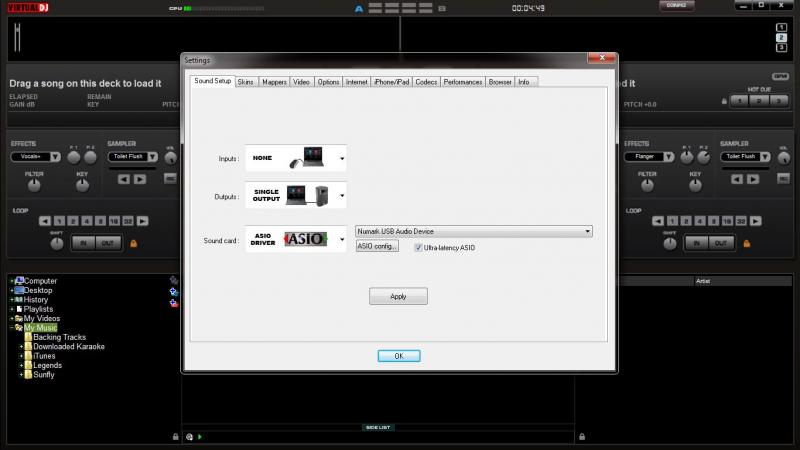Select layout 2 in the top-right panel selector

click(x=781, y=36)
